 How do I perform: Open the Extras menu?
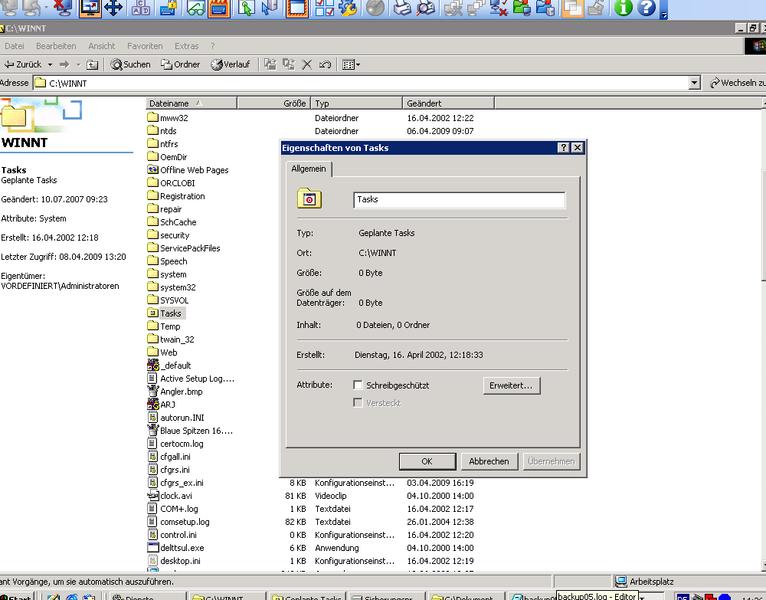click(187, 46)
